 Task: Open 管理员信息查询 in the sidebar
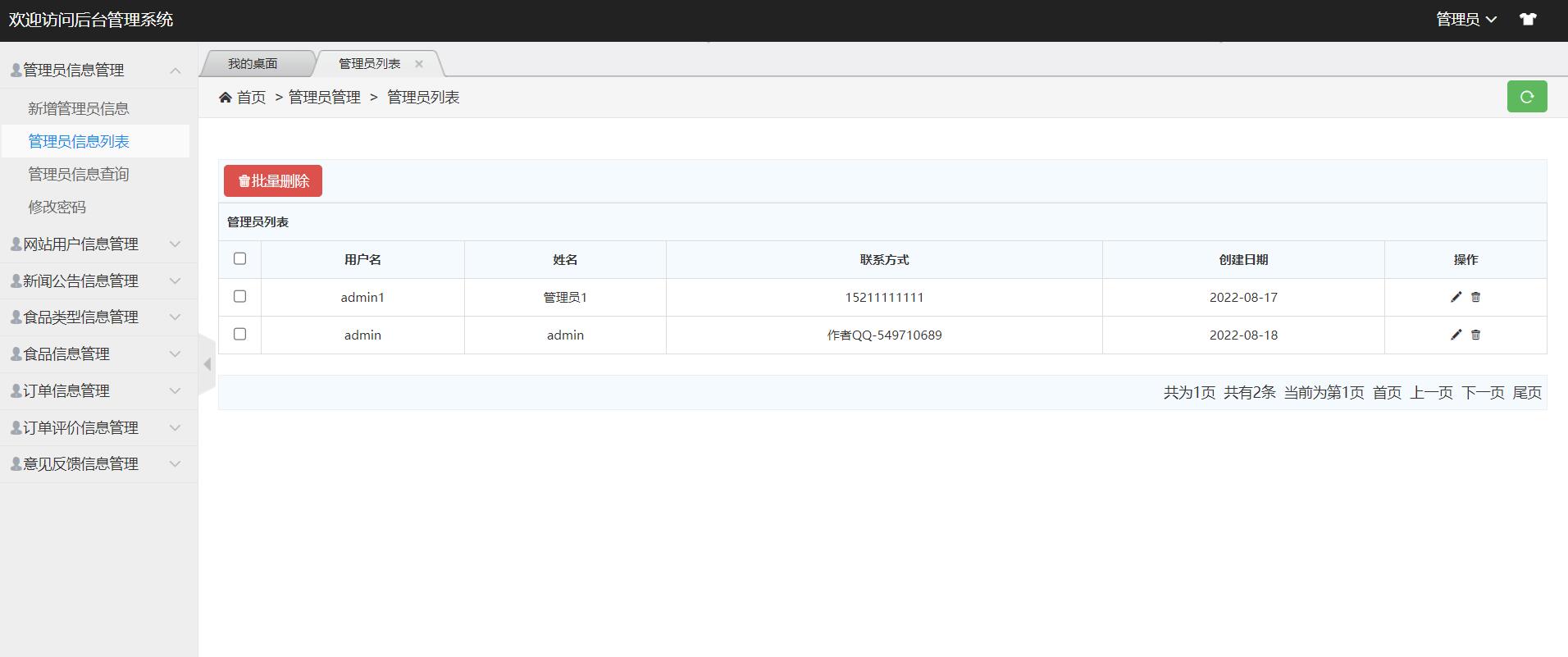click(79, 174)
